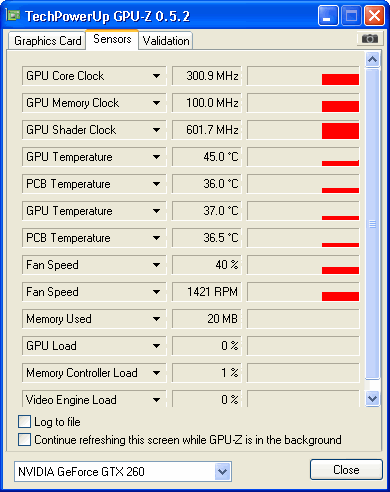The height and width of the screenshot is (492, 390).
Task: Switch to the Graphics Card tab
Action: [47, 41]
